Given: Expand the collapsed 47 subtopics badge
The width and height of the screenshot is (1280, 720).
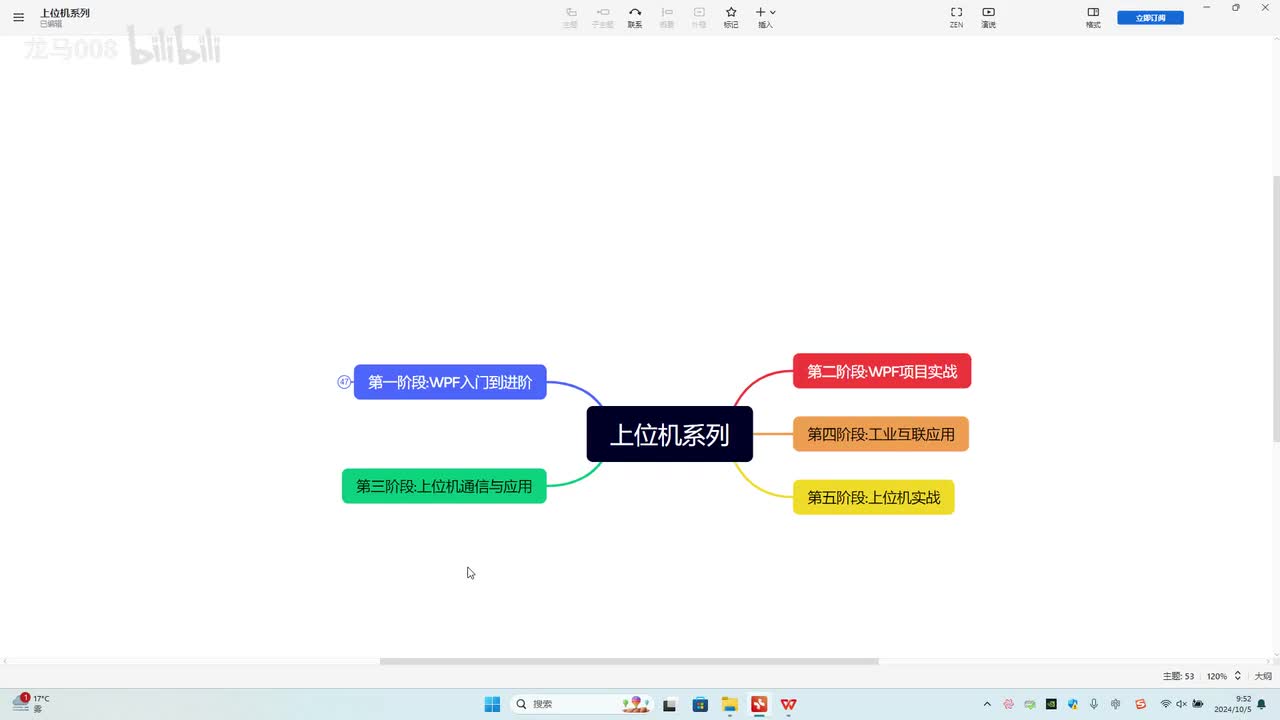Looking at the screenshot, I should 344,382.
